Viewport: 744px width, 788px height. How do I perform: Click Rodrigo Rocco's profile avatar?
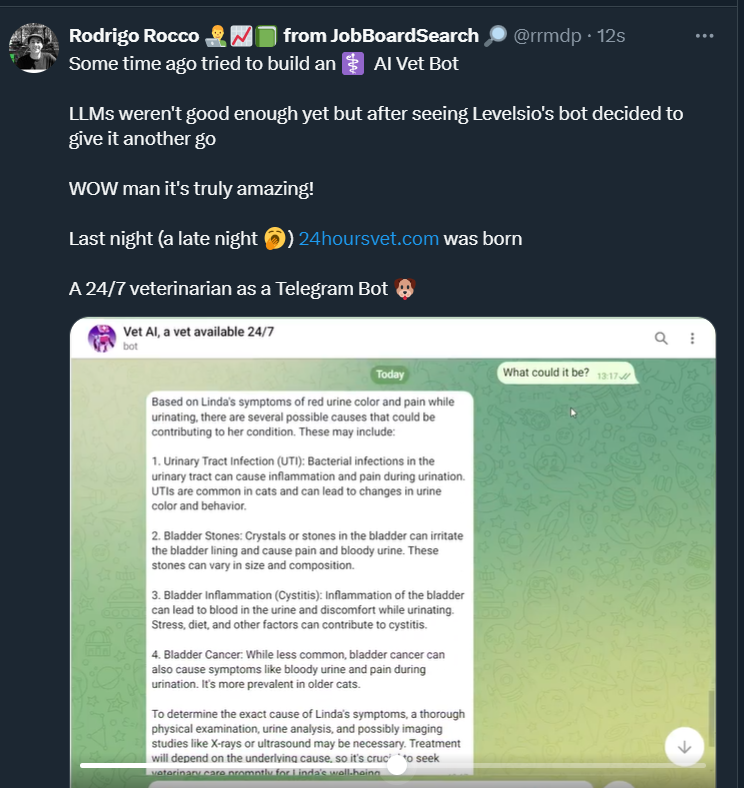(x=34, y=47)
